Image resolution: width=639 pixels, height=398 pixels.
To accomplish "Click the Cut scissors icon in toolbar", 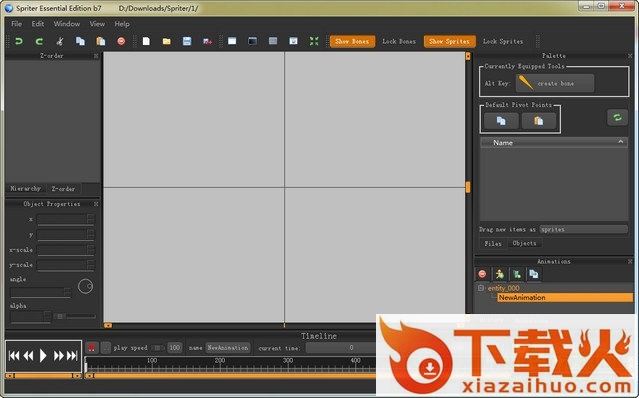I will (60, 41).
